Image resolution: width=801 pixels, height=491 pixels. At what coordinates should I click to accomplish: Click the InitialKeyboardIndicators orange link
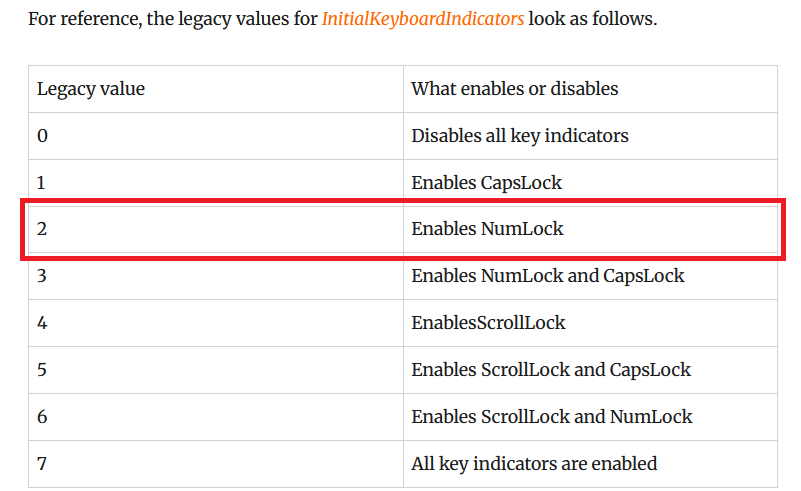click(x=422, y=19)
